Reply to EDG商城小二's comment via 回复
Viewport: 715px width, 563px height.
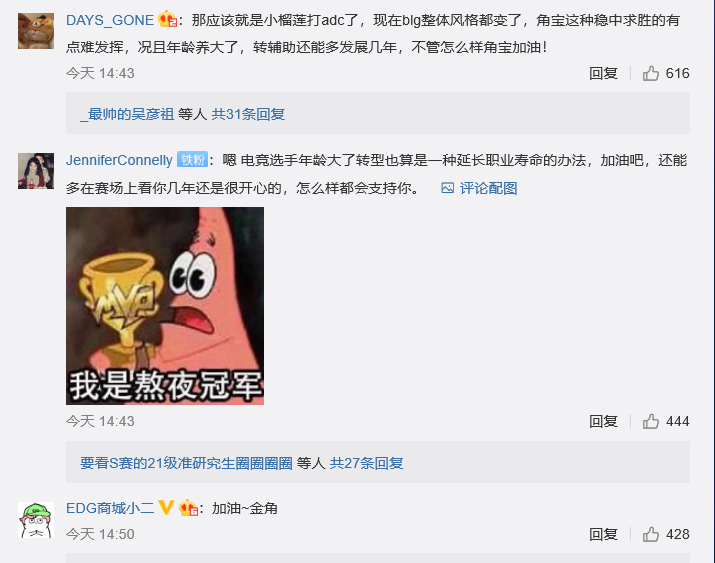tap(603, 534)
